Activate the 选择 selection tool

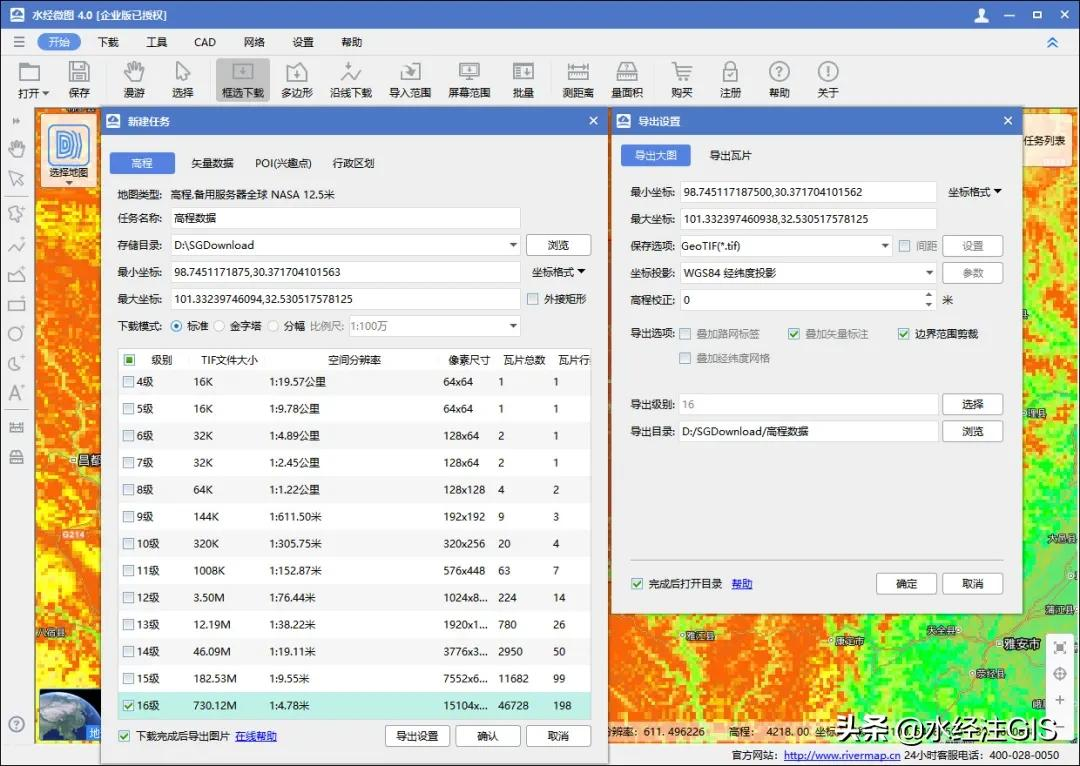(x=183, y=79)
